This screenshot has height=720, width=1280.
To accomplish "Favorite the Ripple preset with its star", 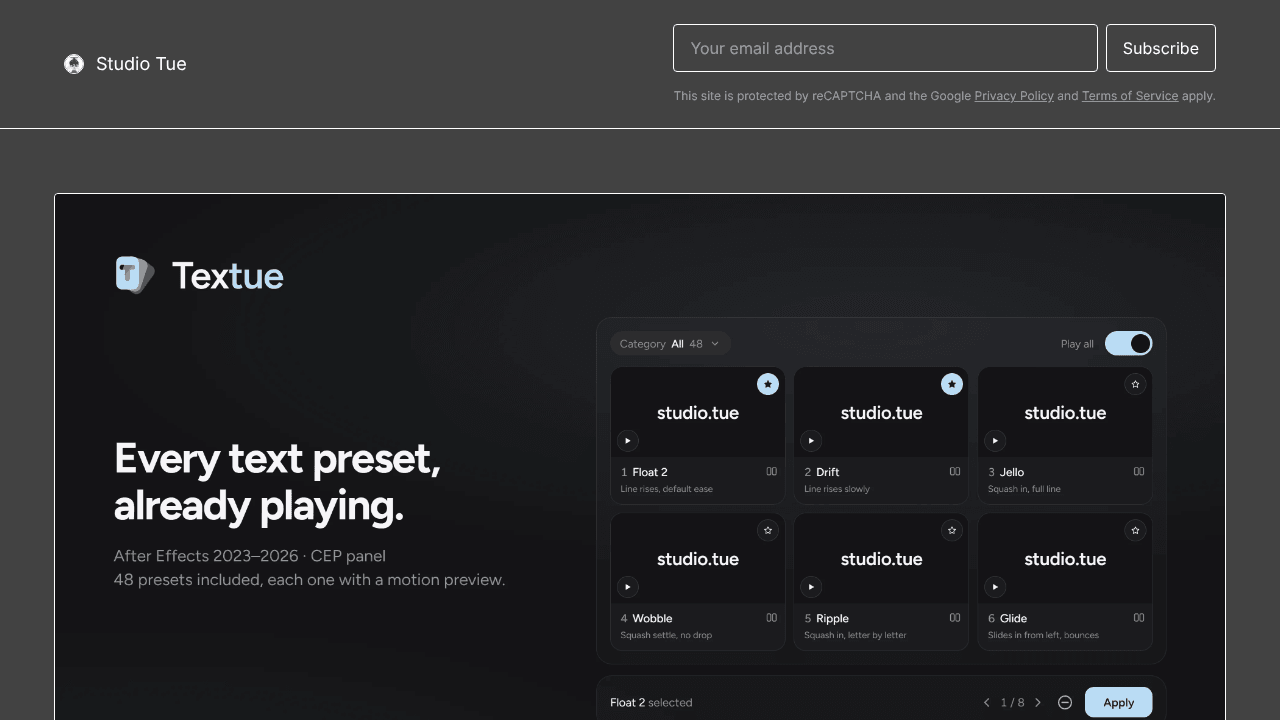I will coord(952,530).
